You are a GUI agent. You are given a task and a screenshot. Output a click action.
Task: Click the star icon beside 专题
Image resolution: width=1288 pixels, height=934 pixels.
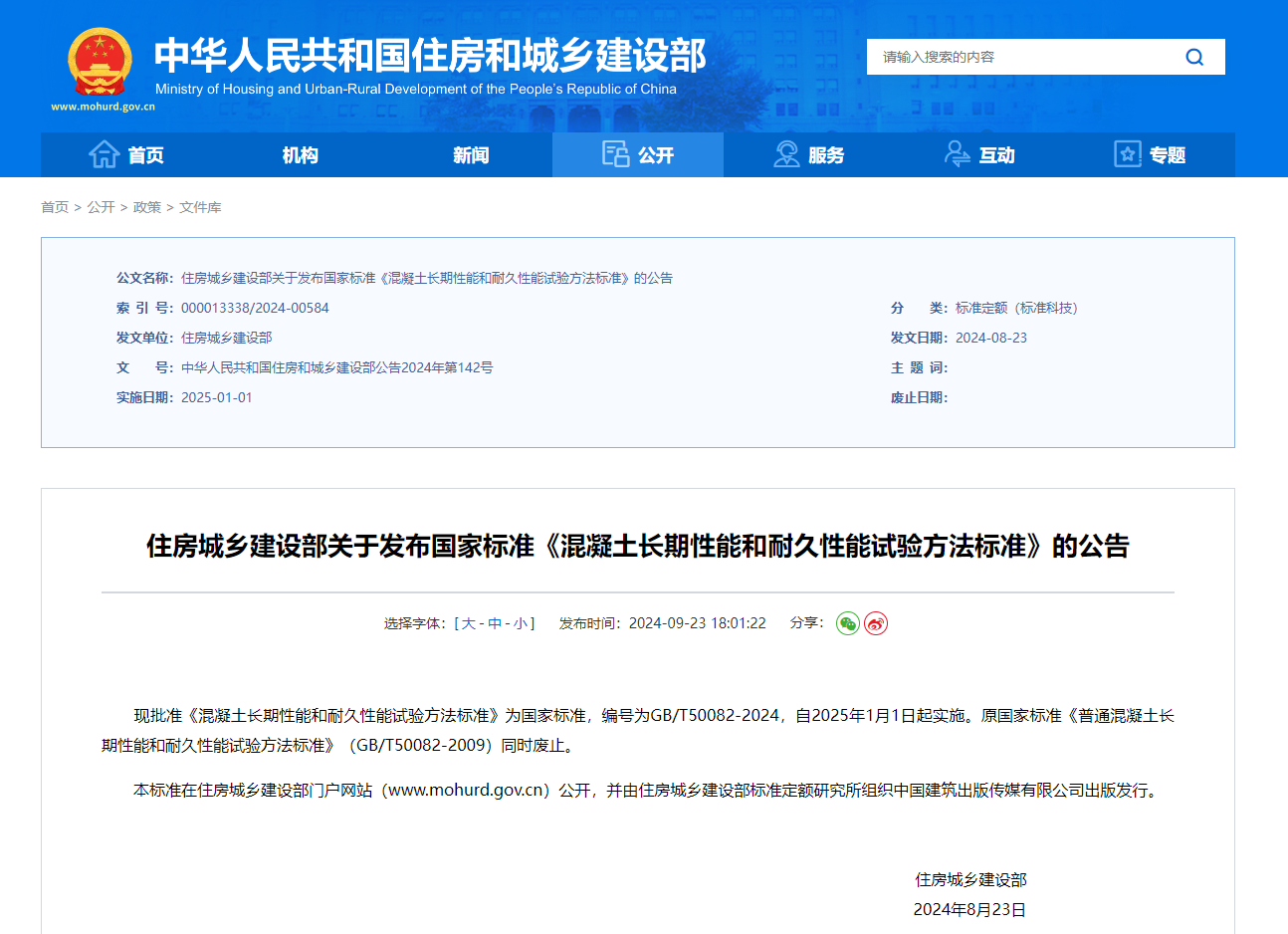click(x=1127, y=154)
